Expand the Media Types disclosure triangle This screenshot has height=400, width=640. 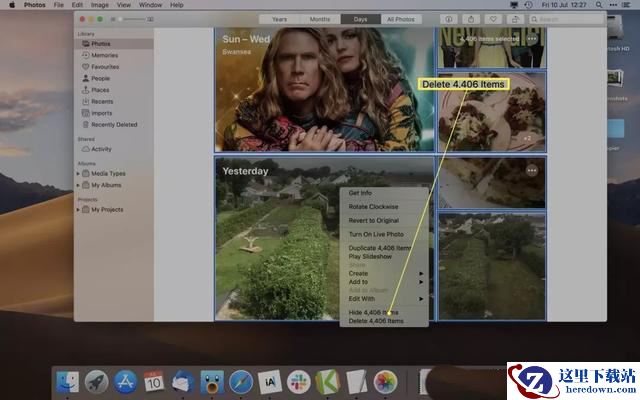(78, 173)
